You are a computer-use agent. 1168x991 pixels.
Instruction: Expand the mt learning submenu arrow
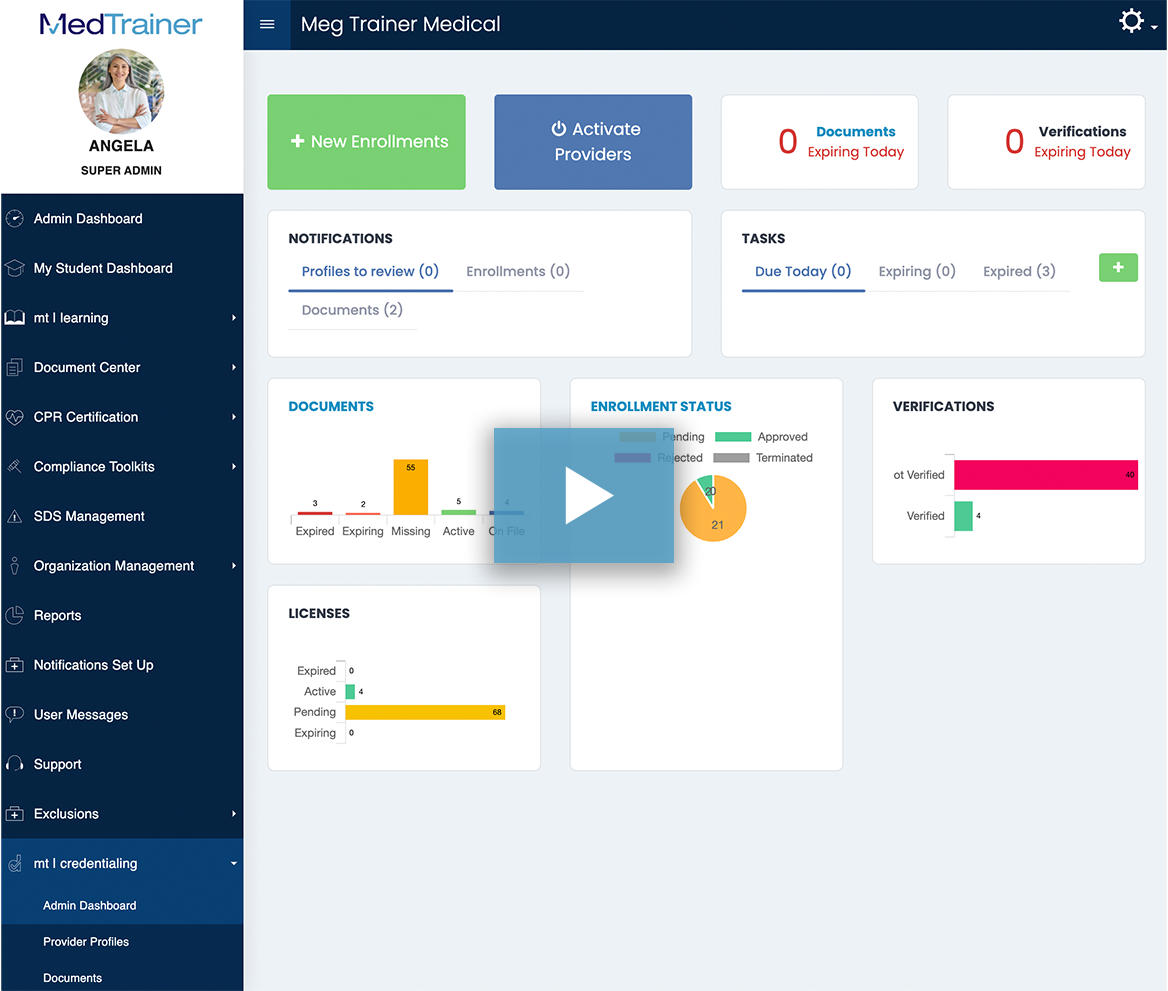(234, 317)
